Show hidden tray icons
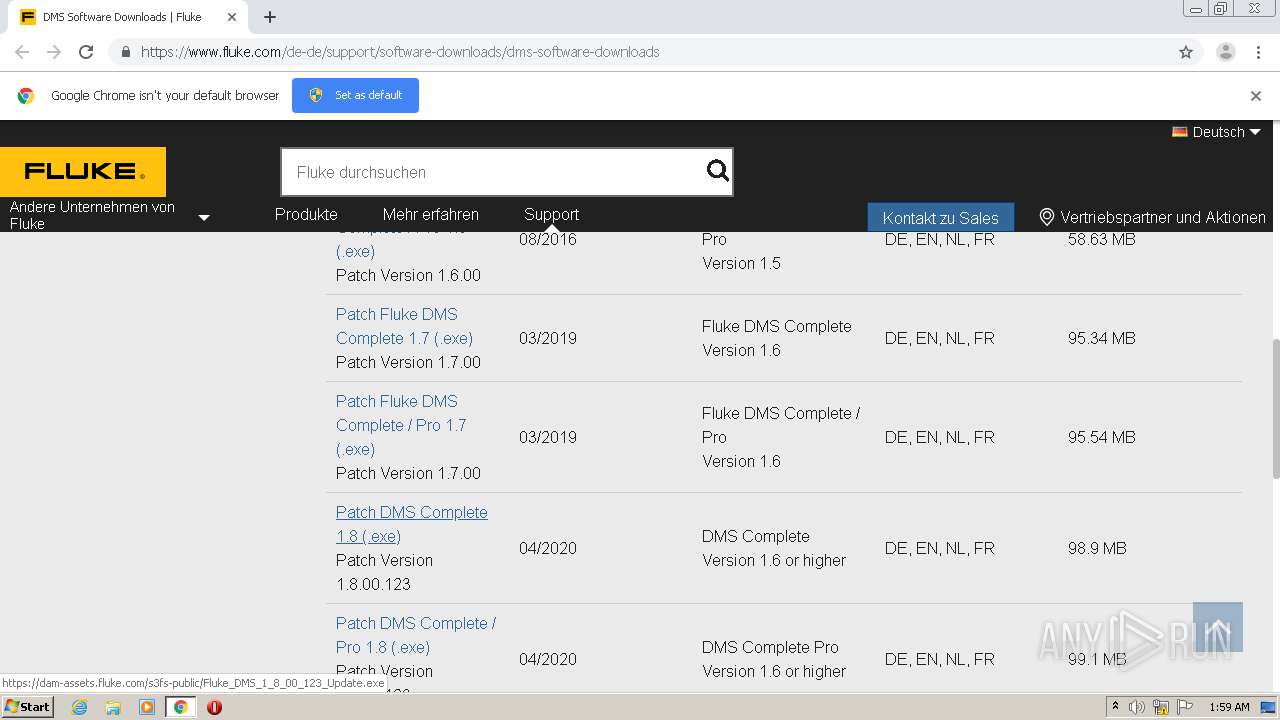Image resolution: width=1280 pixels, height=720 pixels. [1115, 707]
